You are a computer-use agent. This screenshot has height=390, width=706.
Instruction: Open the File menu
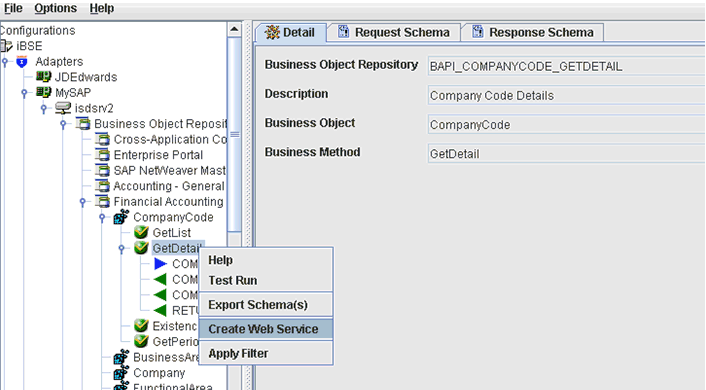13,8
